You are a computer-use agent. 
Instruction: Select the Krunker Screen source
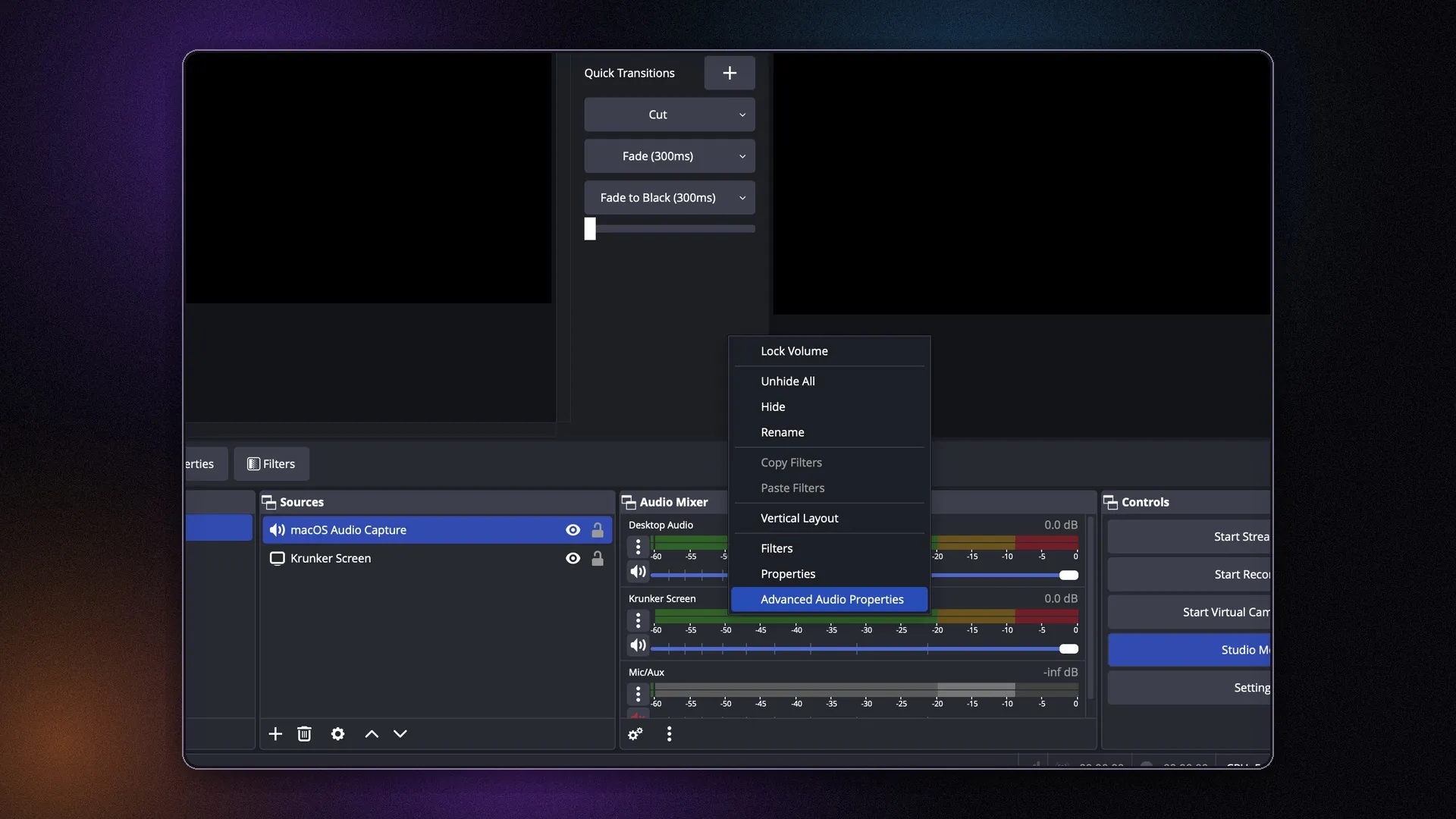(x=437, y=558)
